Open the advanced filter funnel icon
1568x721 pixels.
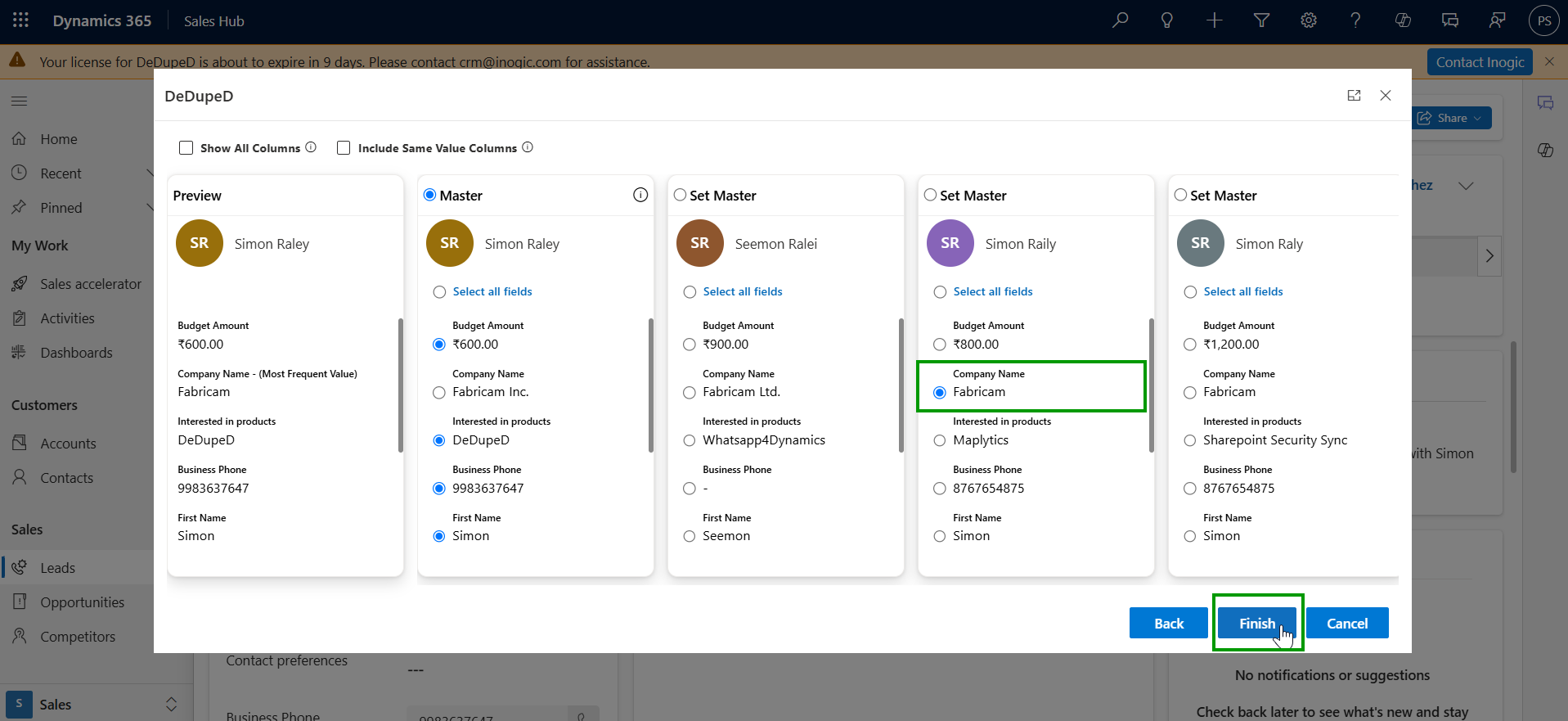point(1261,20)
